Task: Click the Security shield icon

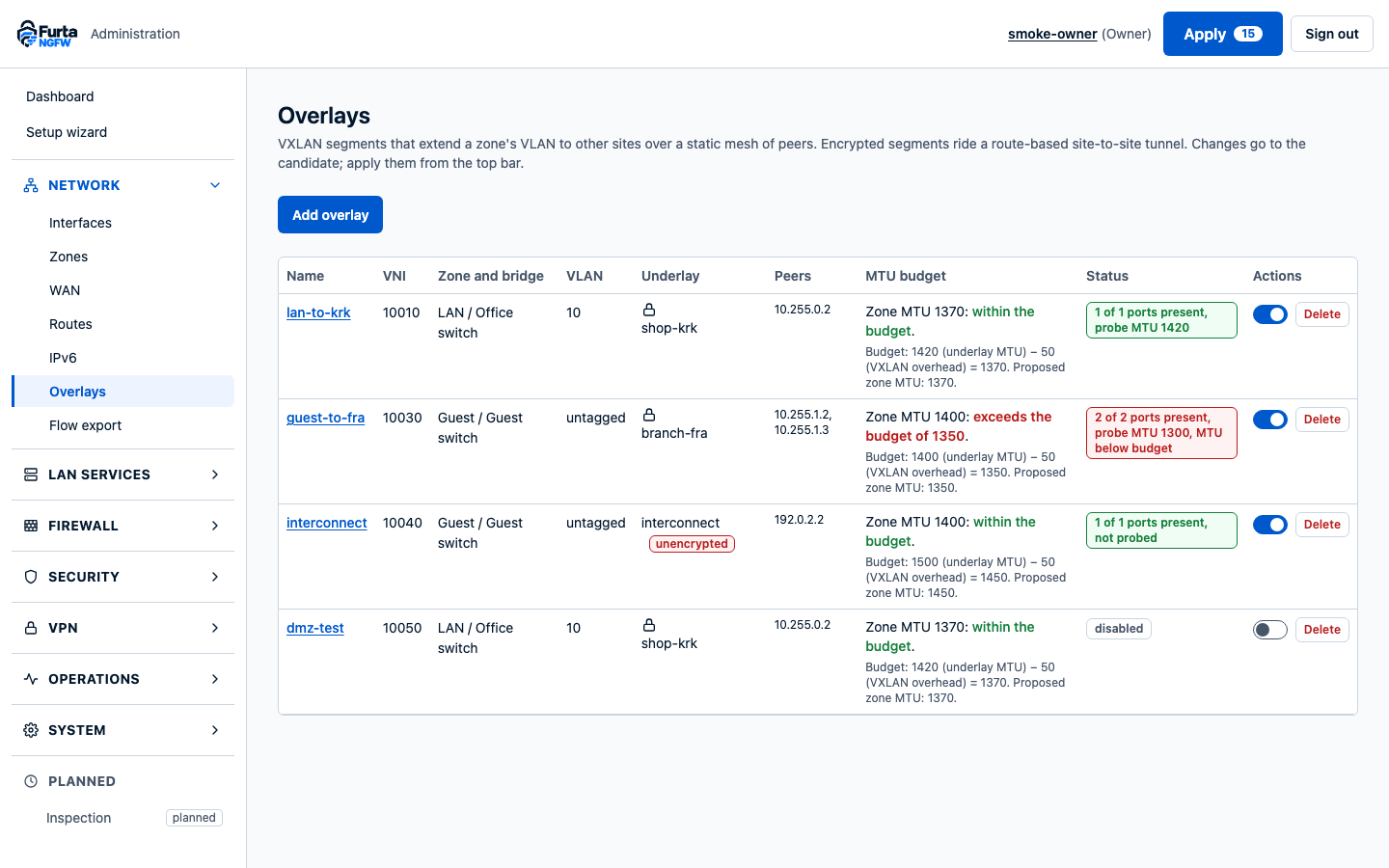Action: click(x=31, y=577)
